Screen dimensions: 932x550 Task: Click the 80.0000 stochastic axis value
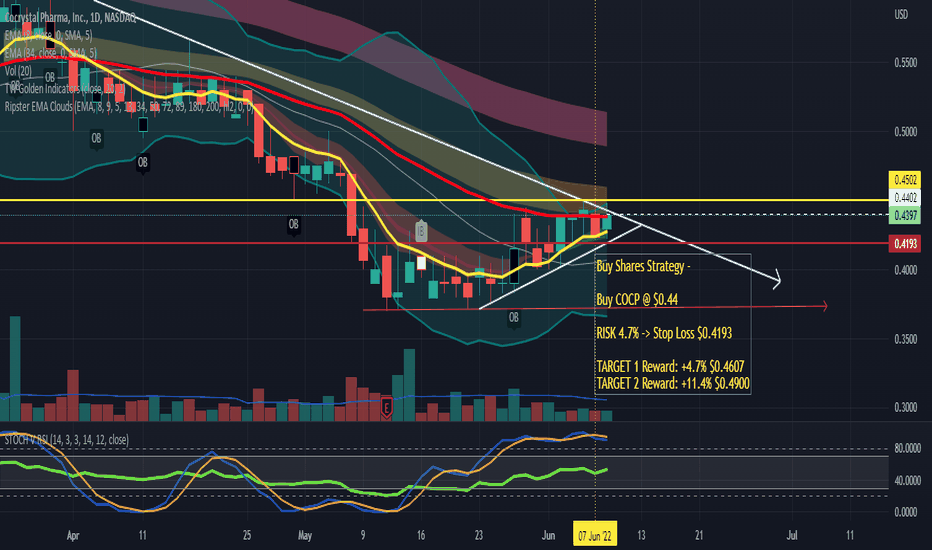click(x=908, y=449)
